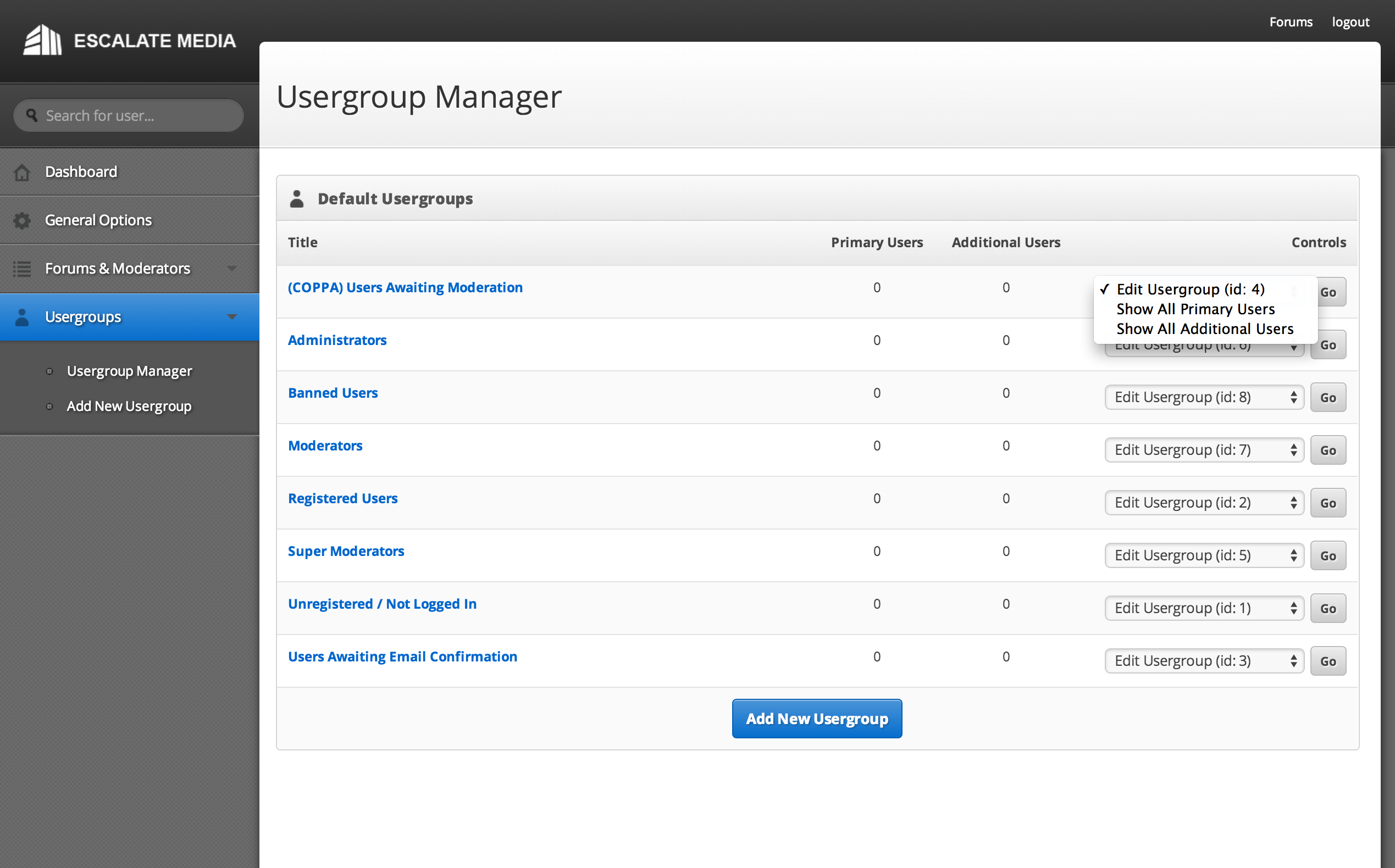The image size is (1395, 868).
Task: Click the search magnifier icon
Action: [31, 115]
